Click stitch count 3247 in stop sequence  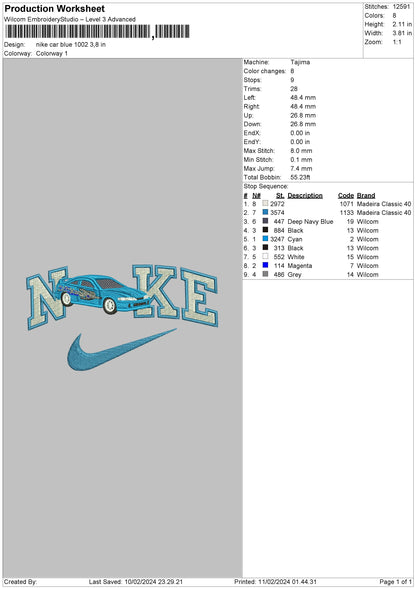click(277, 239)
